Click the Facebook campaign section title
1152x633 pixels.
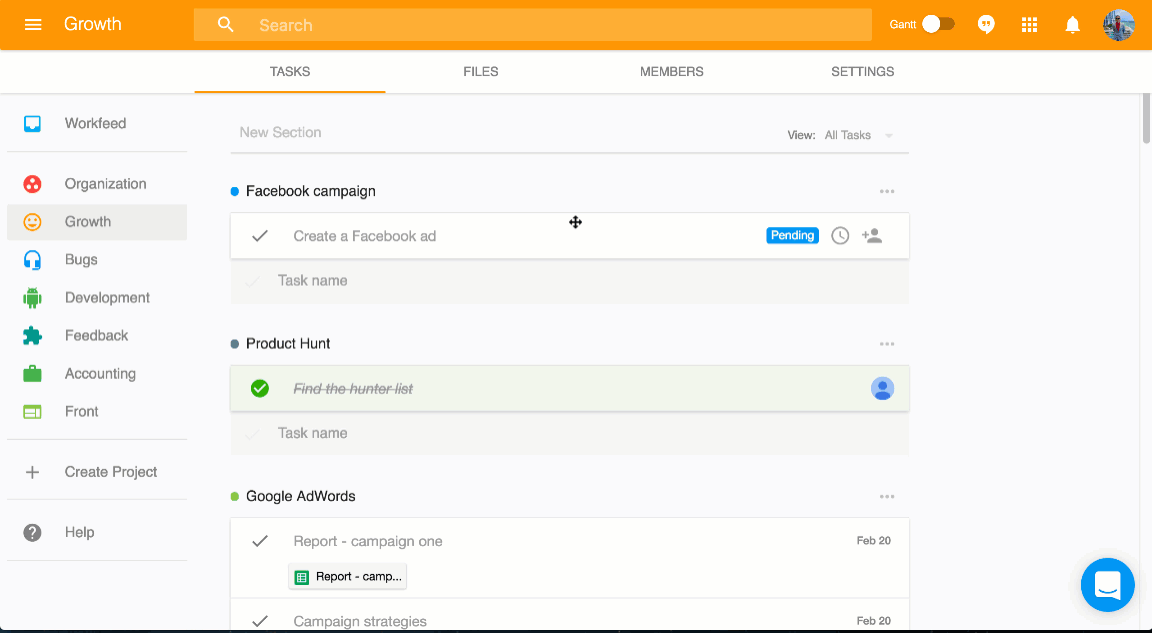311,191
